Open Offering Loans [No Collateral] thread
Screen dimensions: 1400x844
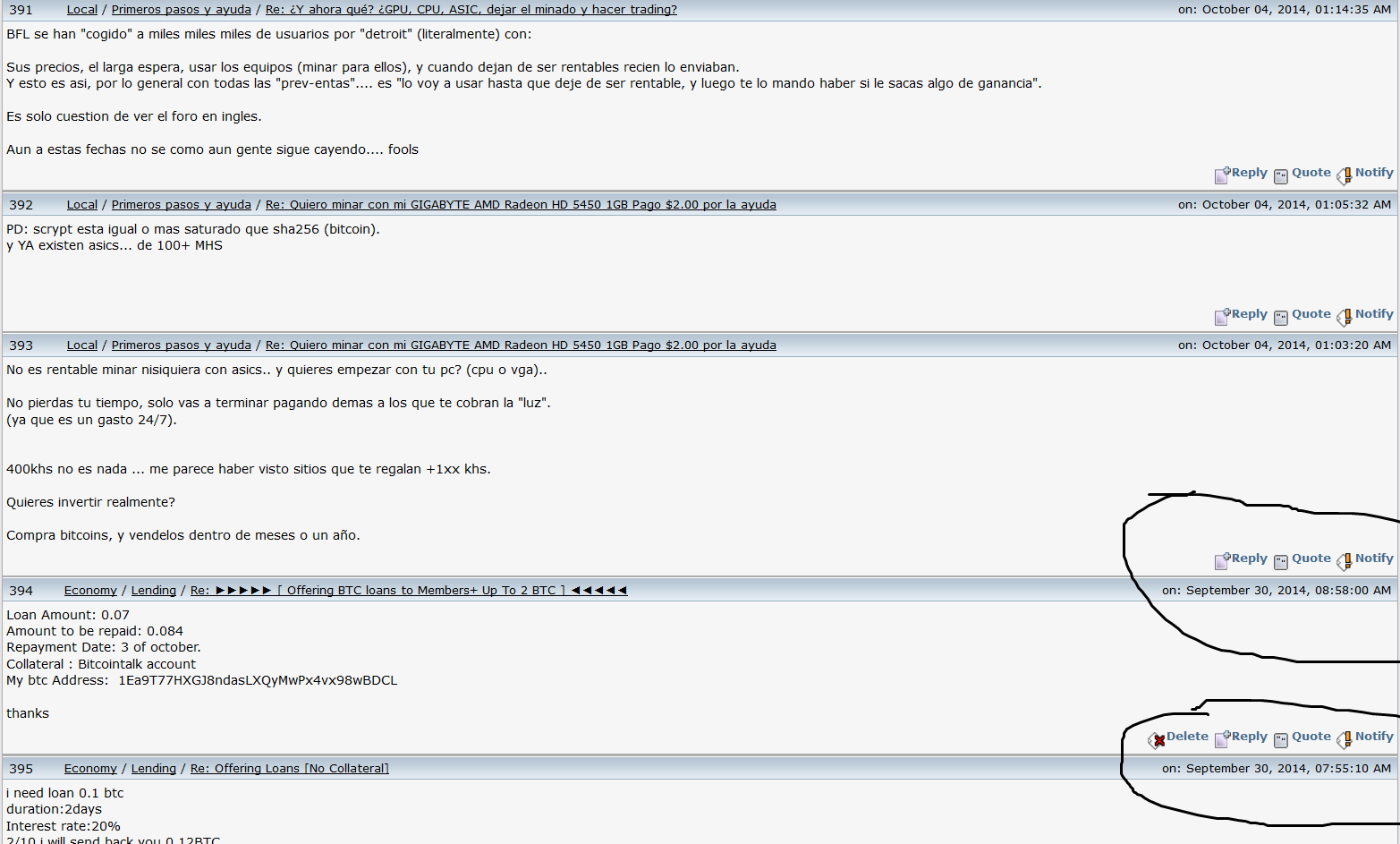[x=290, y=769]
